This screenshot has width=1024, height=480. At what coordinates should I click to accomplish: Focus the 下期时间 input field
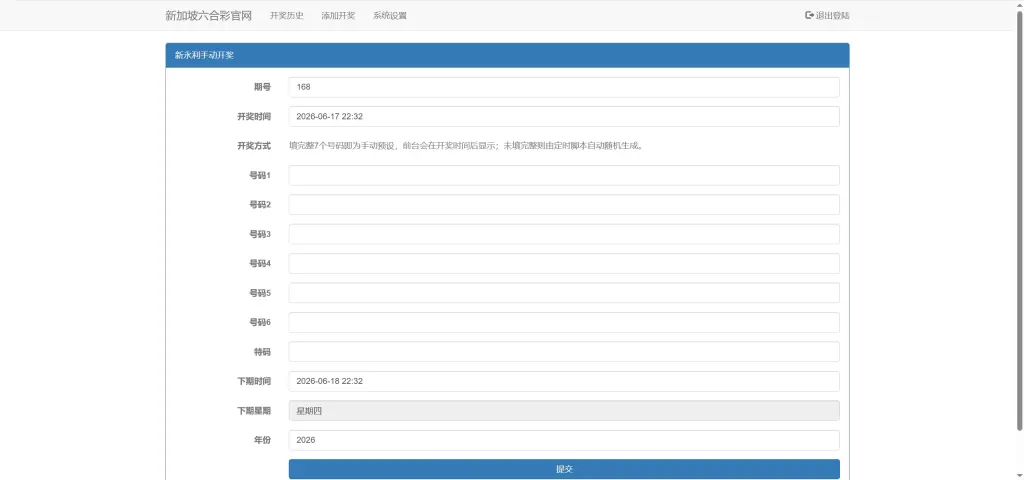point(564,381)
